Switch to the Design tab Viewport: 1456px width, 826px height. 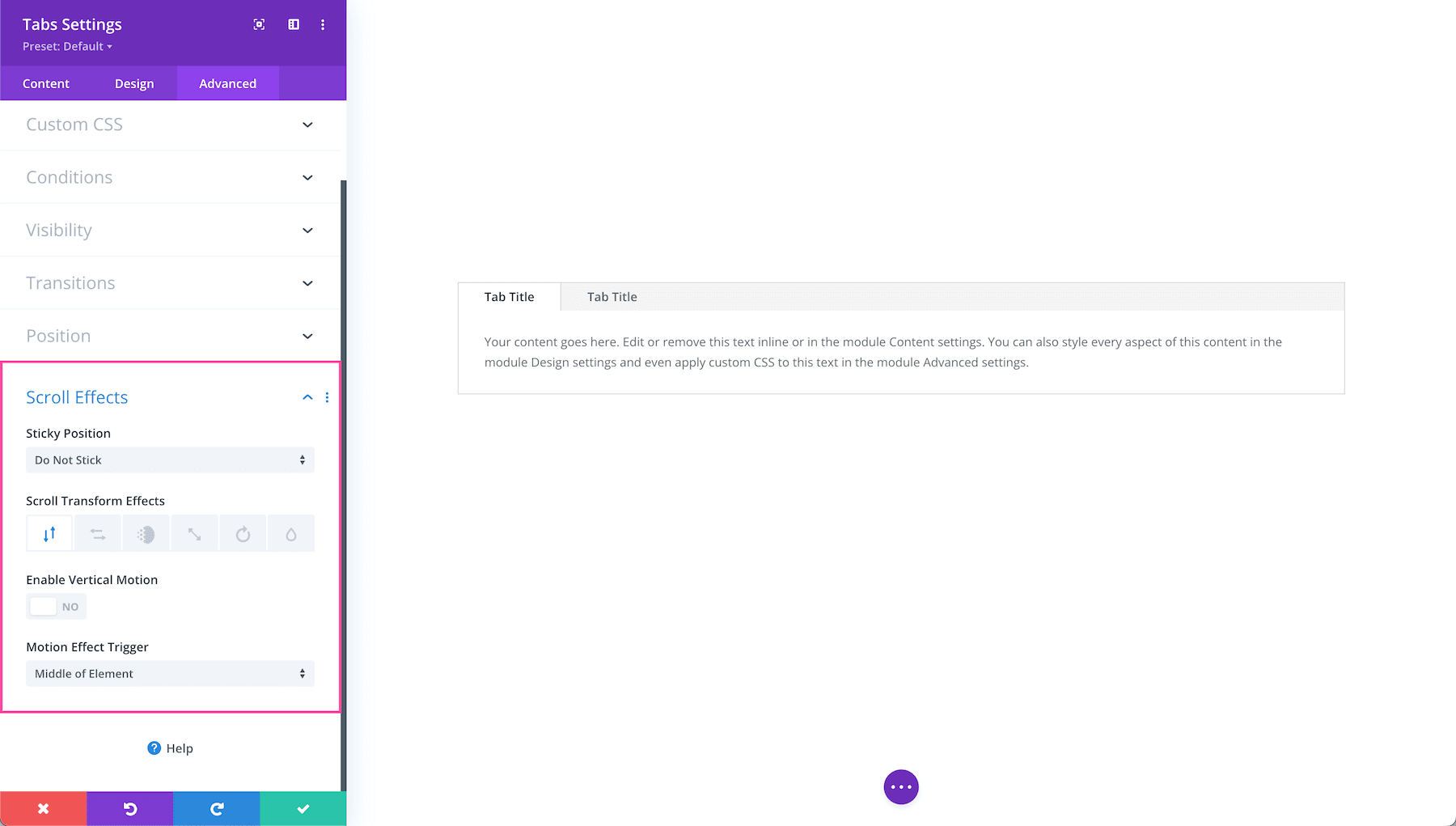point(134,83)
